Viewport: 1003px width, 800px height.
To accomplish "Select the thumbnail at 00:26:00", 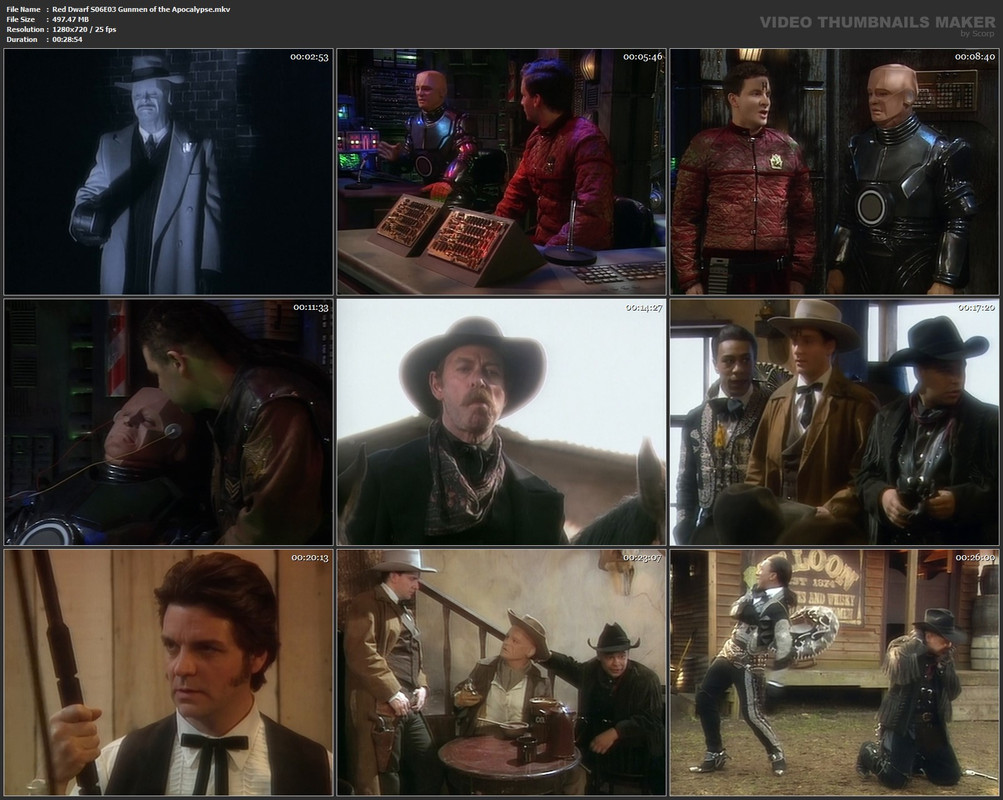I will coord(834,672).
